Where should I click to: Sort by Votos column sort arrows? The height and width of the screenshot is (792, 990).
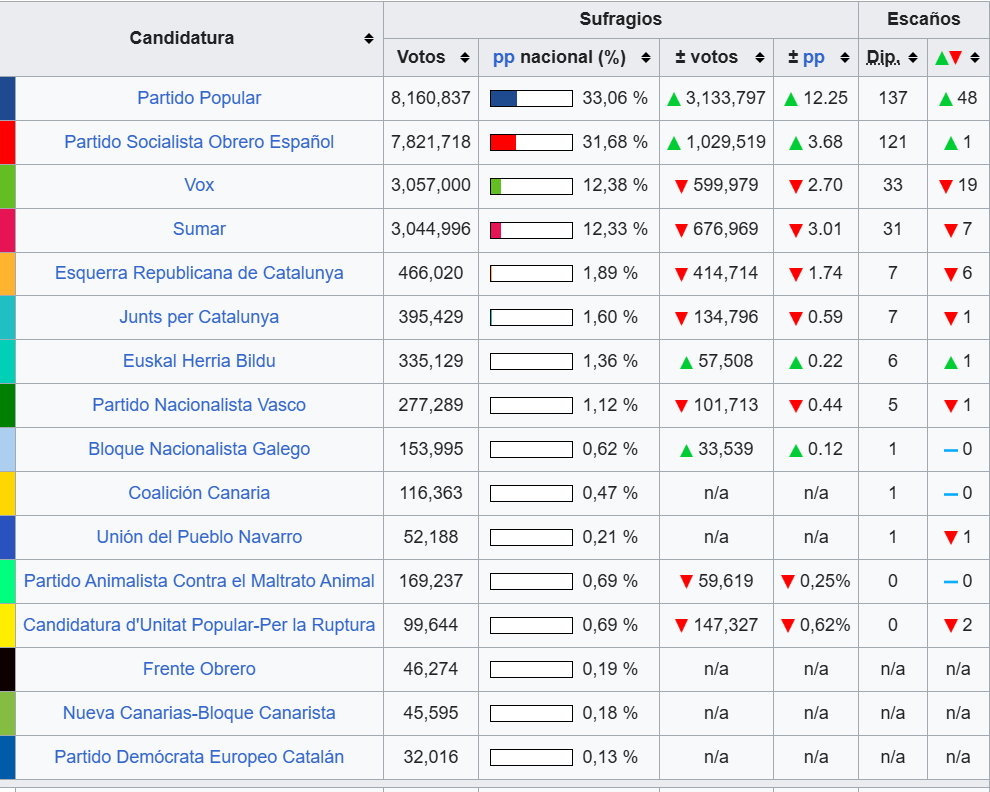(x=465, y=58)
